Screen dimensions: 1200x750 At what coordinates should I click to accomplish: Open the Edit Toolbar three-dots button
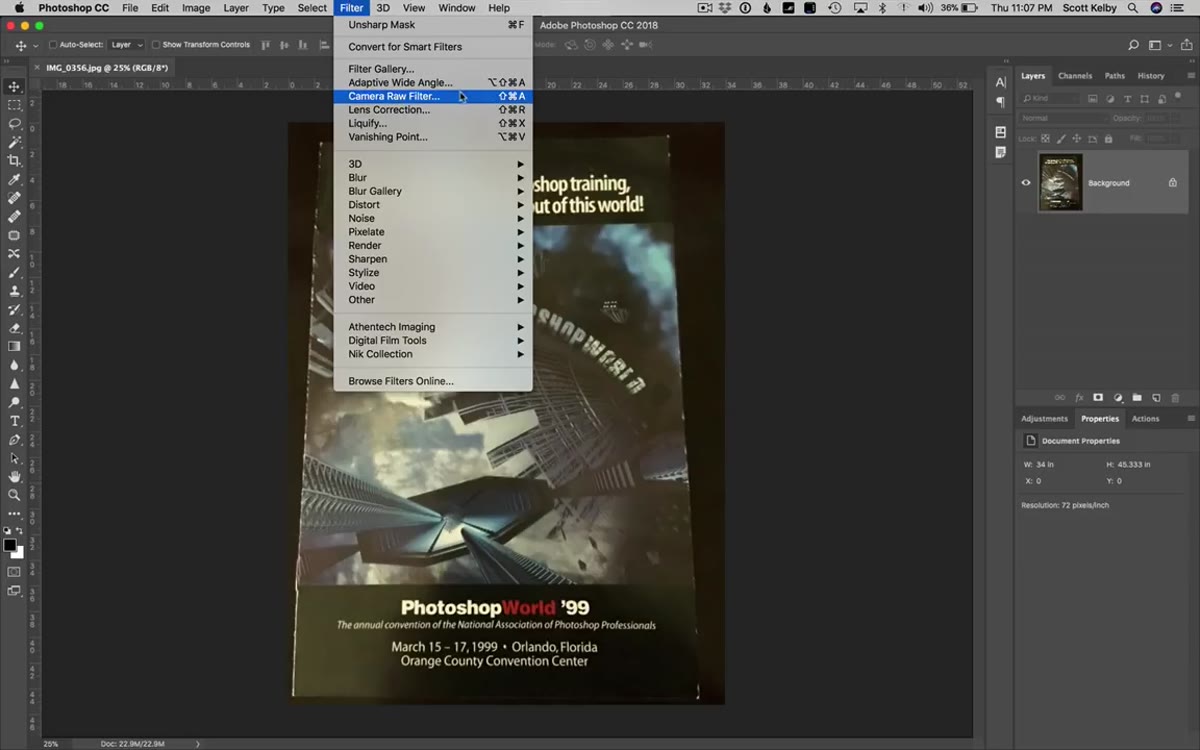(x=14, y=513)
